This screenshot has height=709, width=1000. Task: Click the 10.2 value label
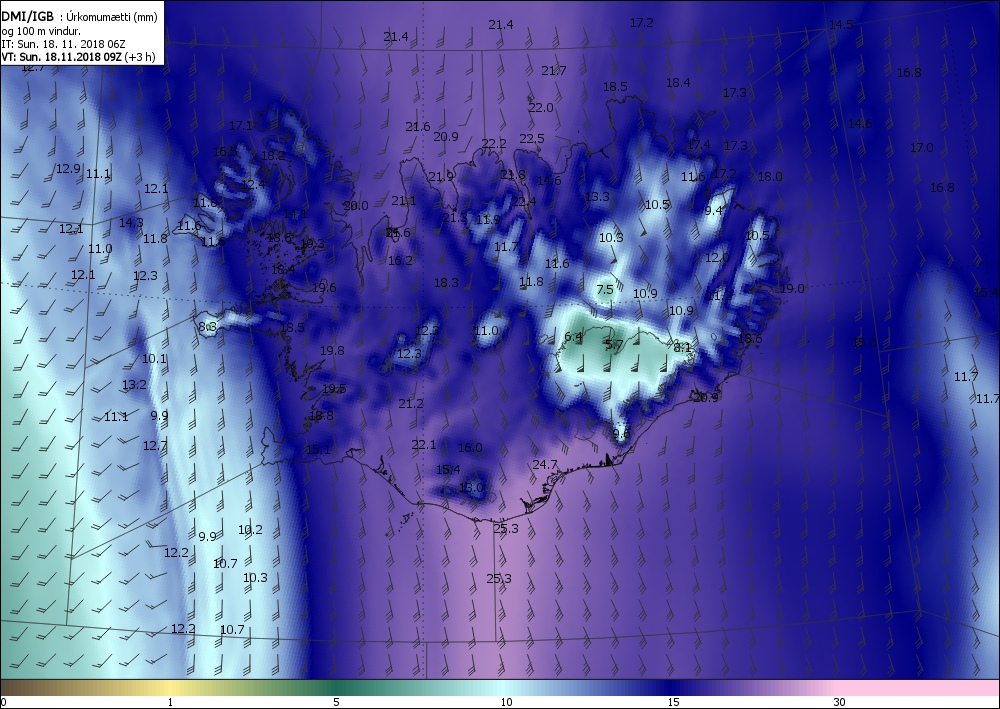point(250,529)
